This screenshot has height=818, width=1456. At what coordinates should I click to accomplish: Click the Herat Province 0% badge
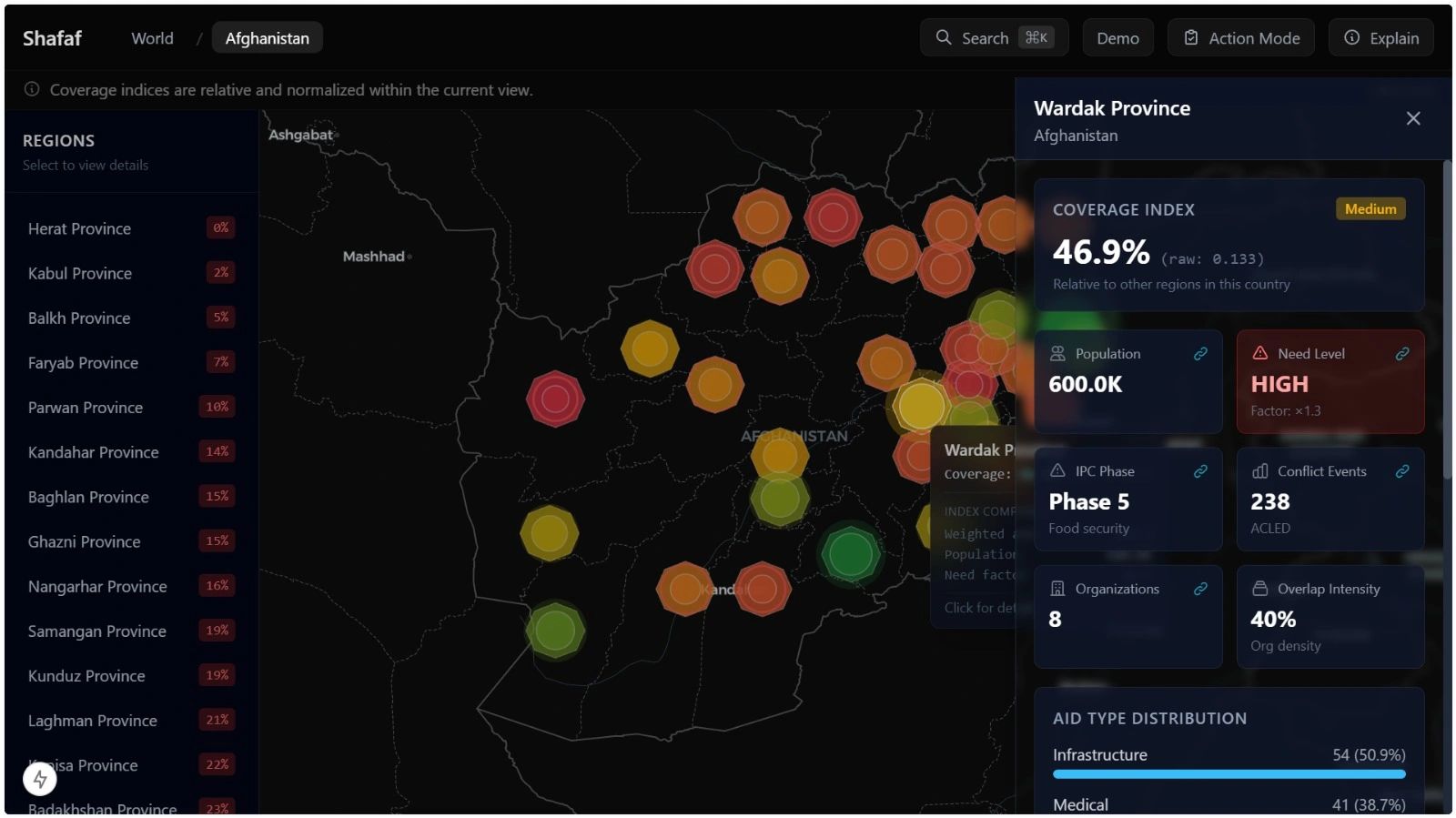220,227
